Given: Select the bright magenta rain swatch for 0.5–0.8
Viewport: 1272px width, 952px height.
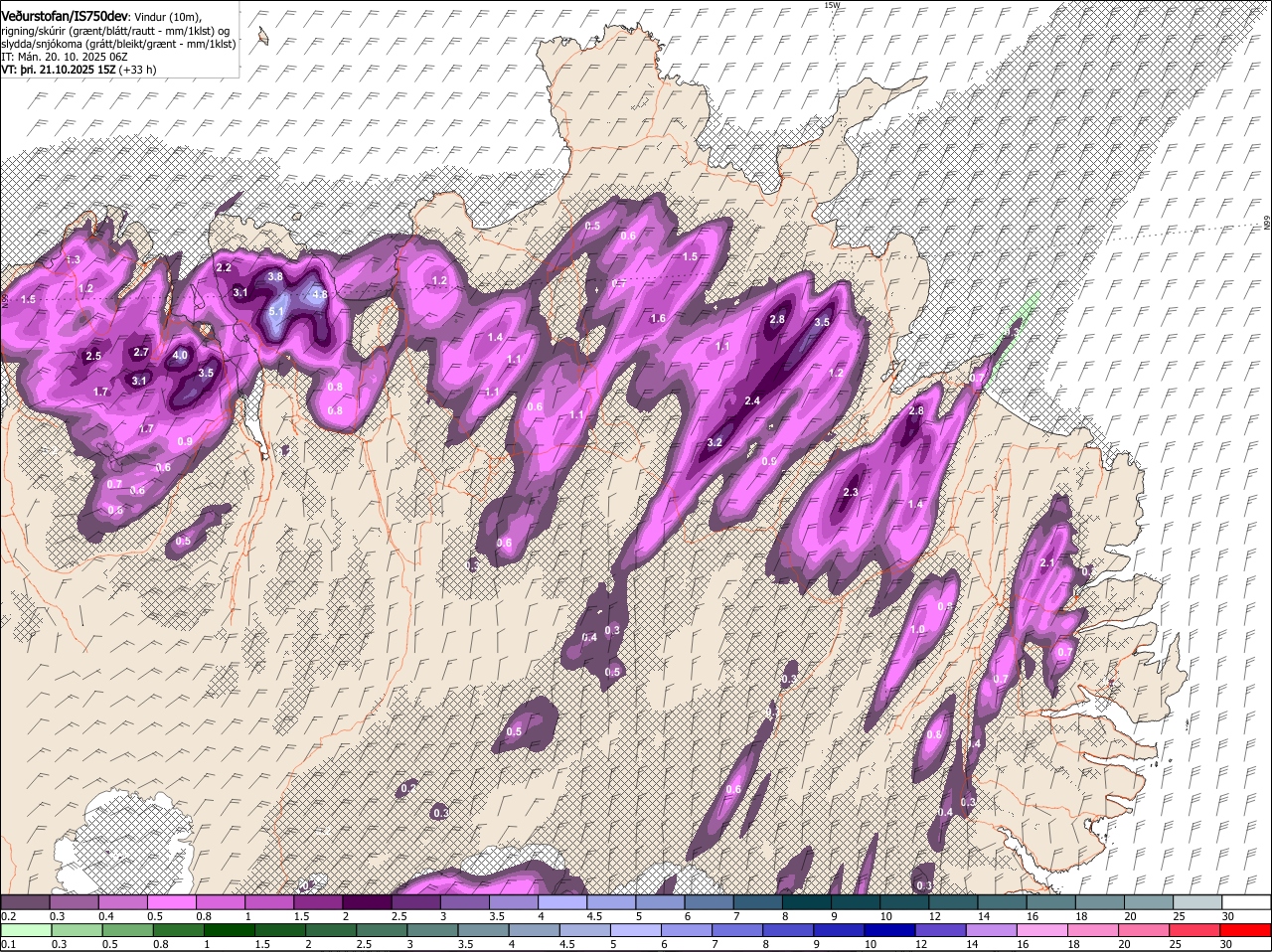Looking at the screenshot, I should coord(173,901).
